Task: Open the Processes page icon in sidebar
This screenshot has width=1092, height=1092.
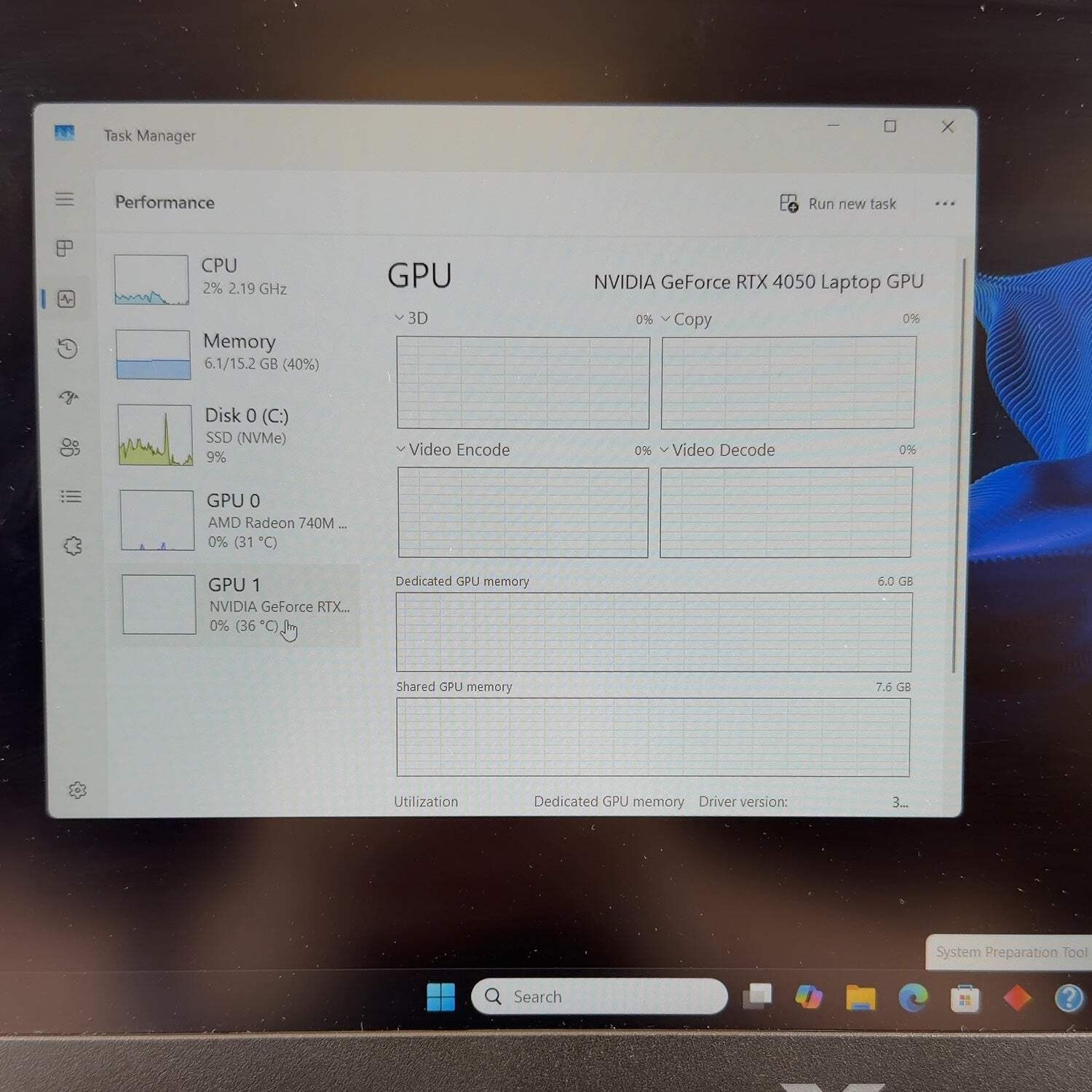Action: pyautogui.click(x=65, y=248)
